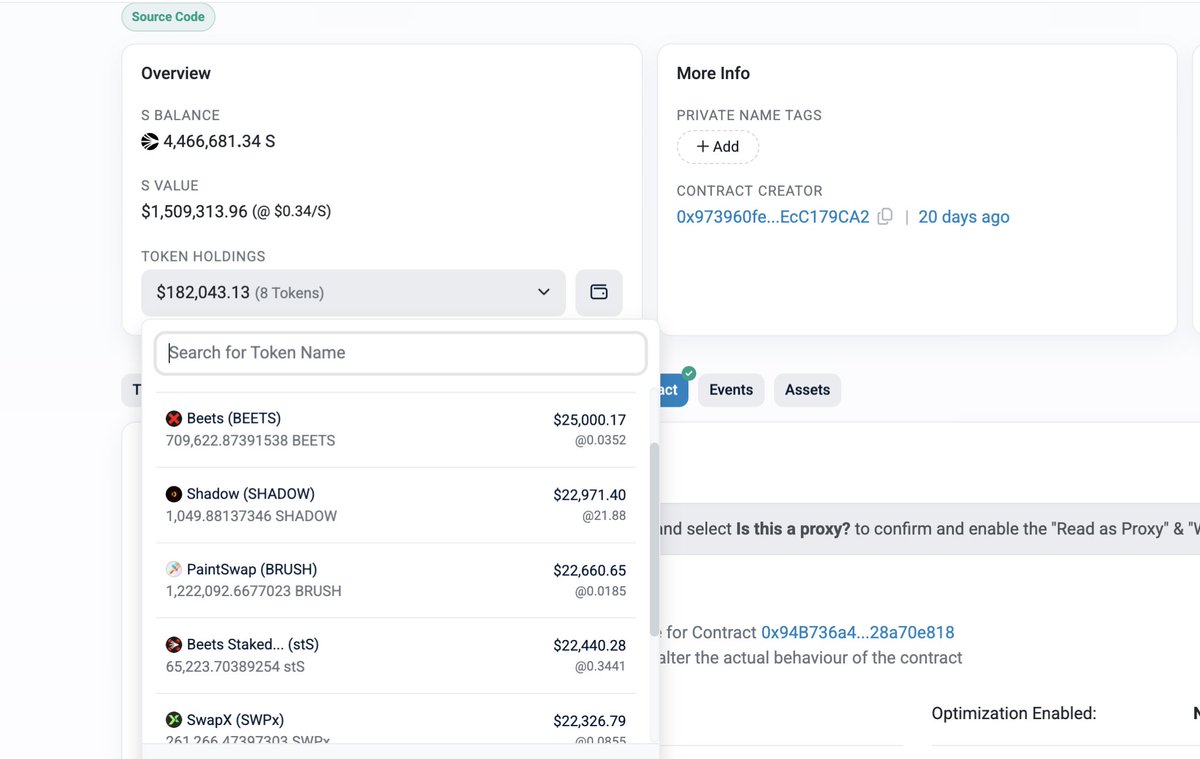Click the 4,466,681.34 S balance

coord(219,142)
